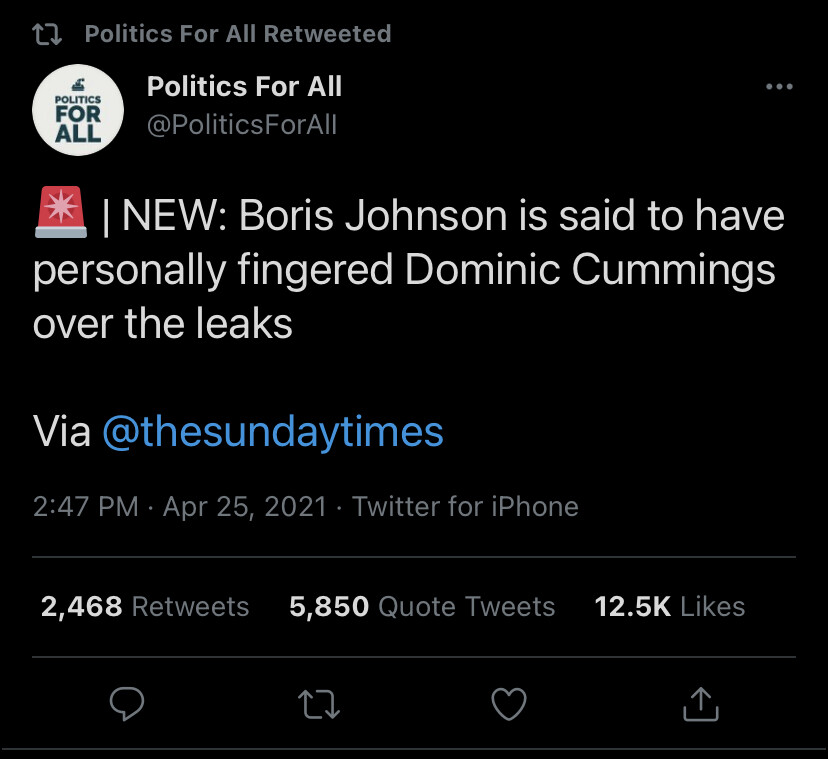Open the three-dot more options menu
The height and width of the screenshot is (759, 828).
[778, 87]
